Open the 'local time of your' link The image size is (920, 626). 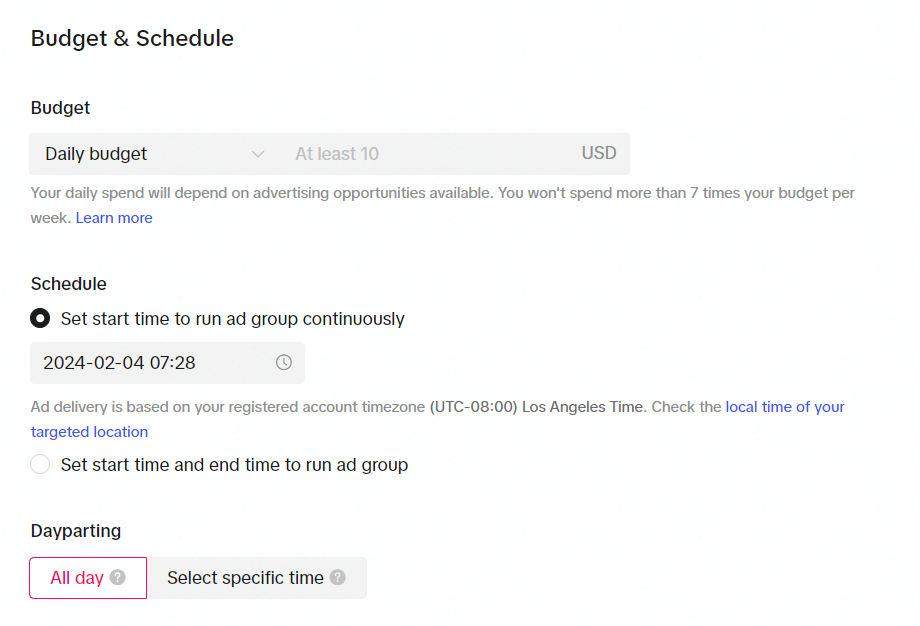pyautogui.click(x=785, y=407)
